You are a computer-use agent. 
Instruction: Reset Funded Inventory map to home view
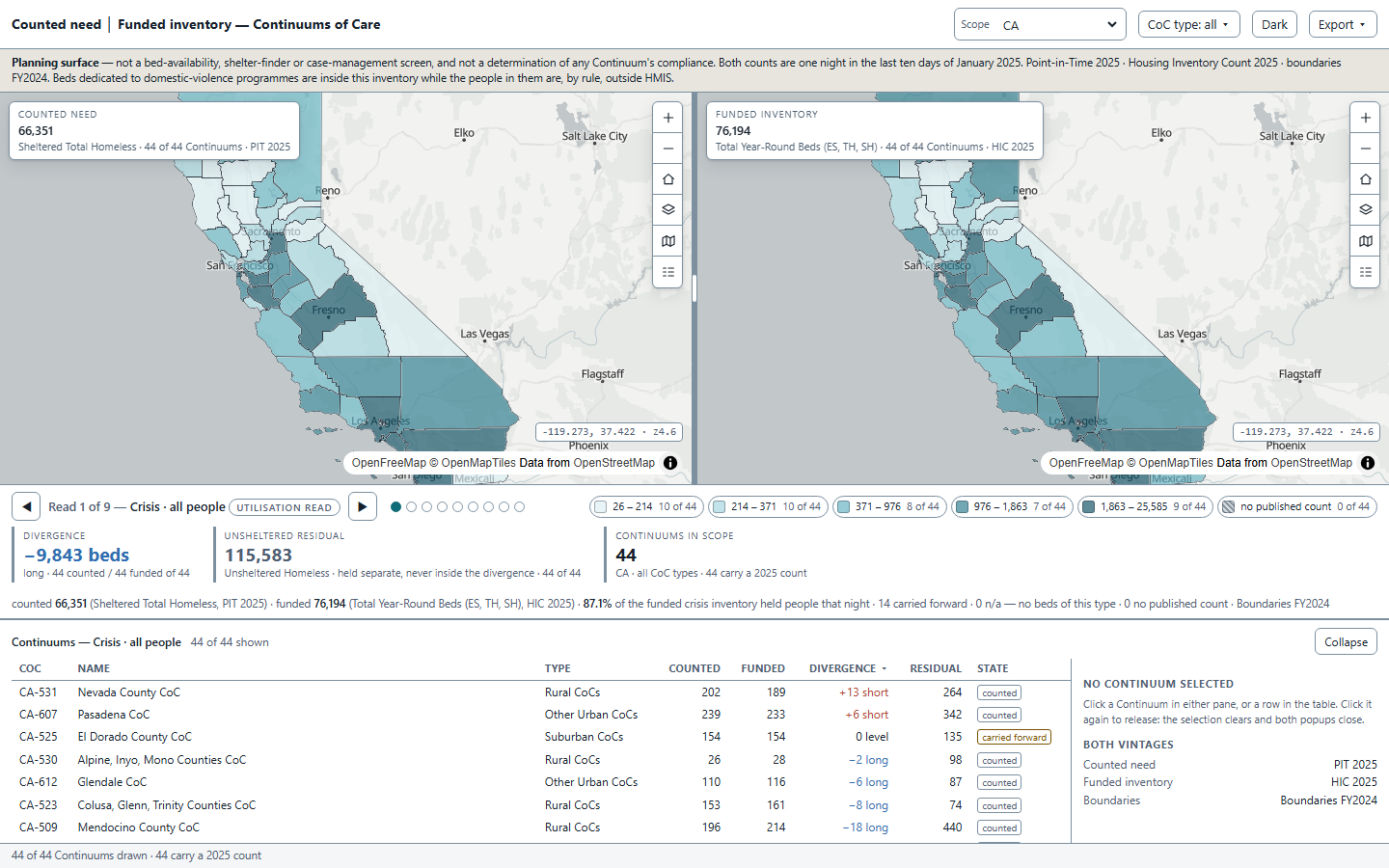pyautogui.click(x=1365, y=179)
